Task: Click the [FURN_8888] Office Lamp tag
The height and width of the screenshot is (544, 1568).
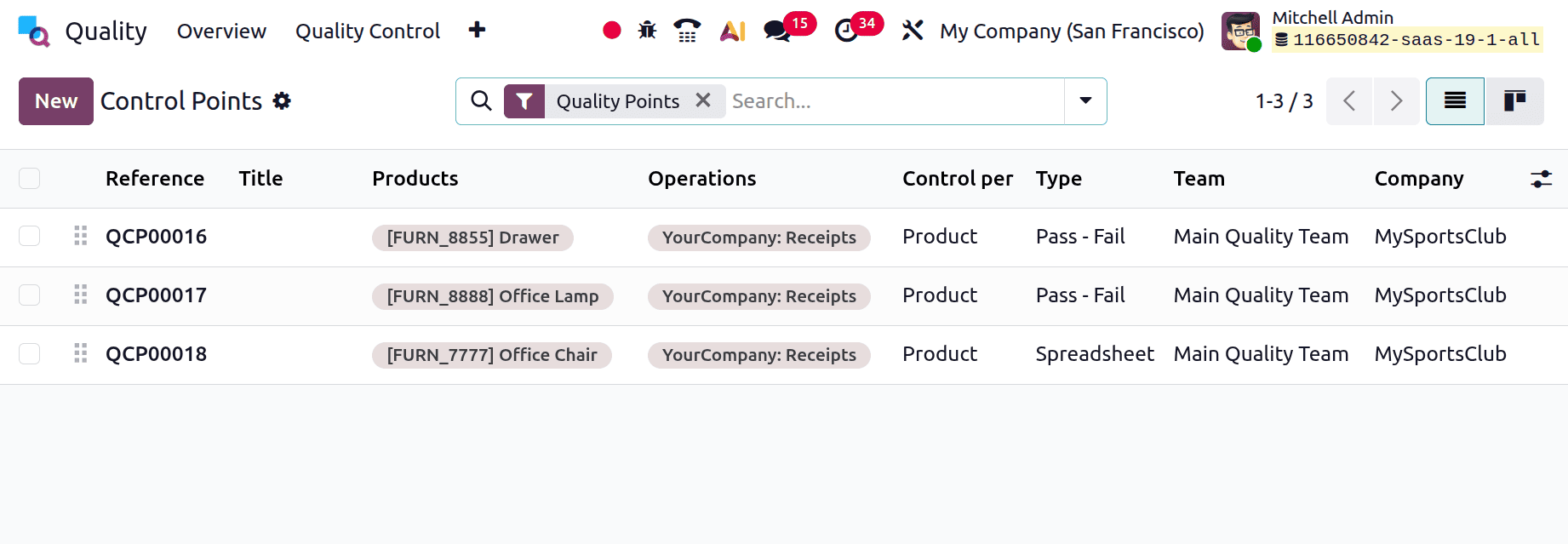Action: point(493,296)
